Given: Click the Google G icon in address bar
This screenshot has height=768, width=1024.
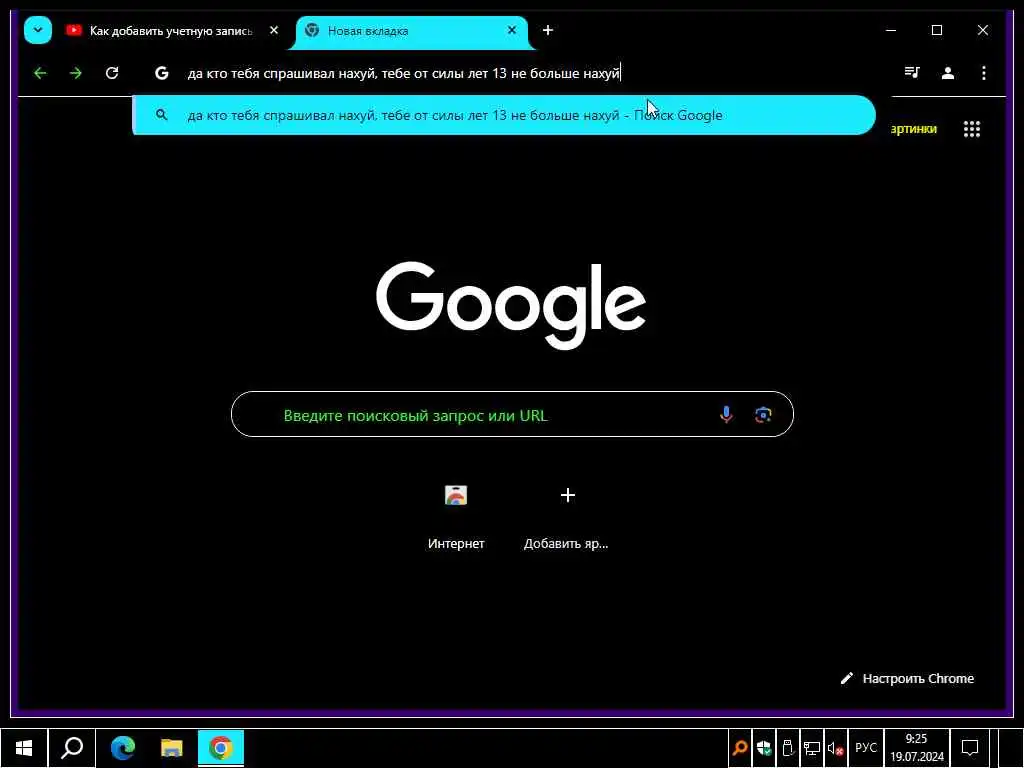Looking at the screenshot, I should 161,73.
